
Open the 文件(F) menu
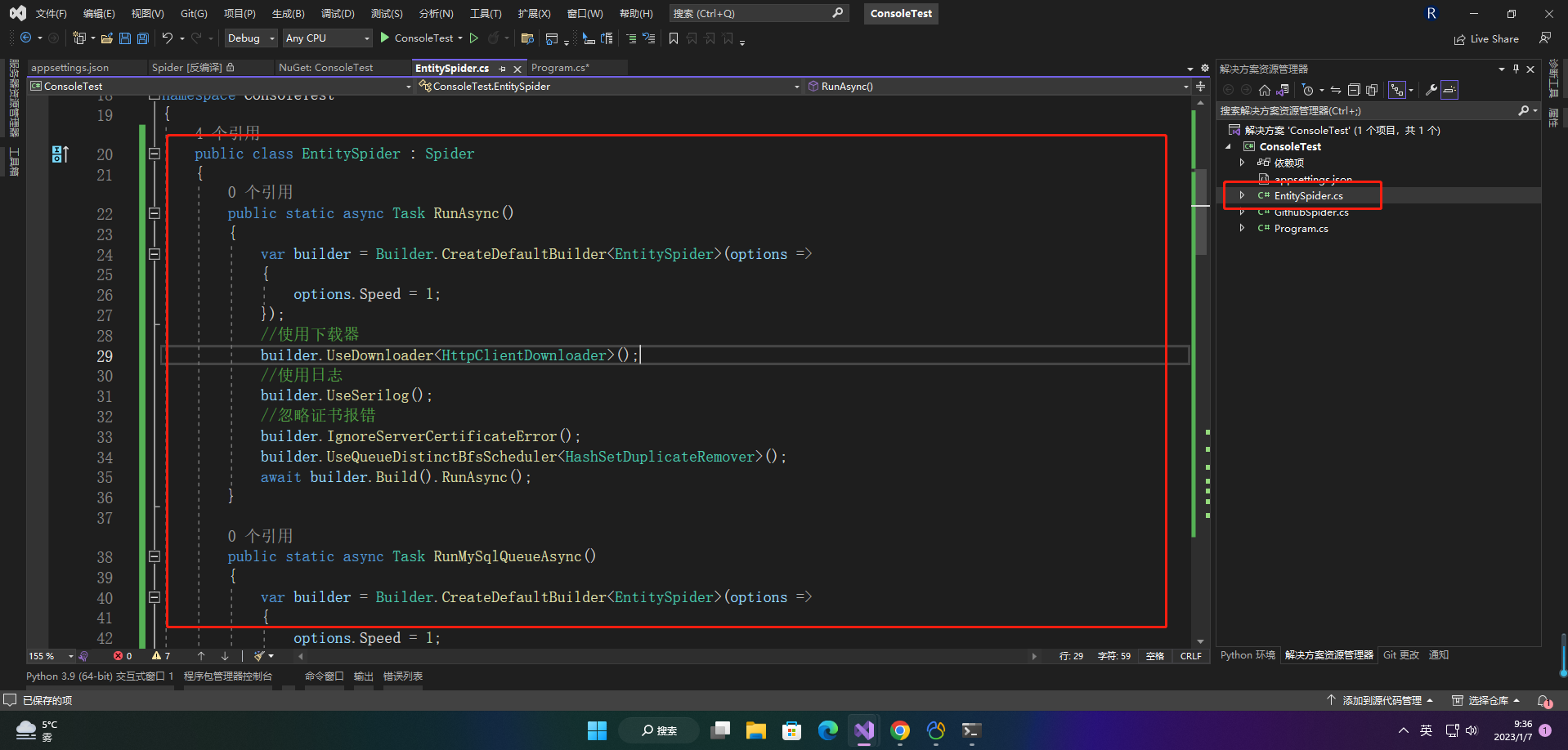51,14
